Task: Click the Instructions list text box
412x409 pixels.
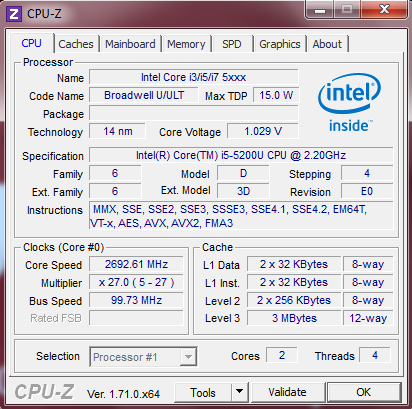Action: coord(241,216)
